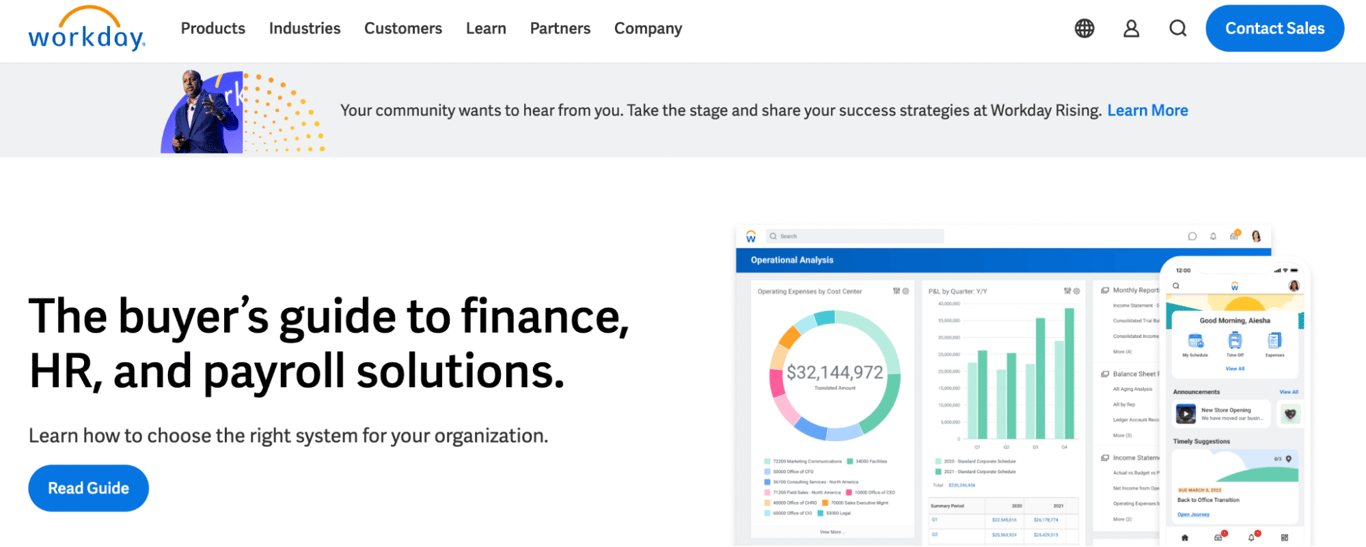
Task: Follow the Learn More banner link
Action: tap(1148, 111)
